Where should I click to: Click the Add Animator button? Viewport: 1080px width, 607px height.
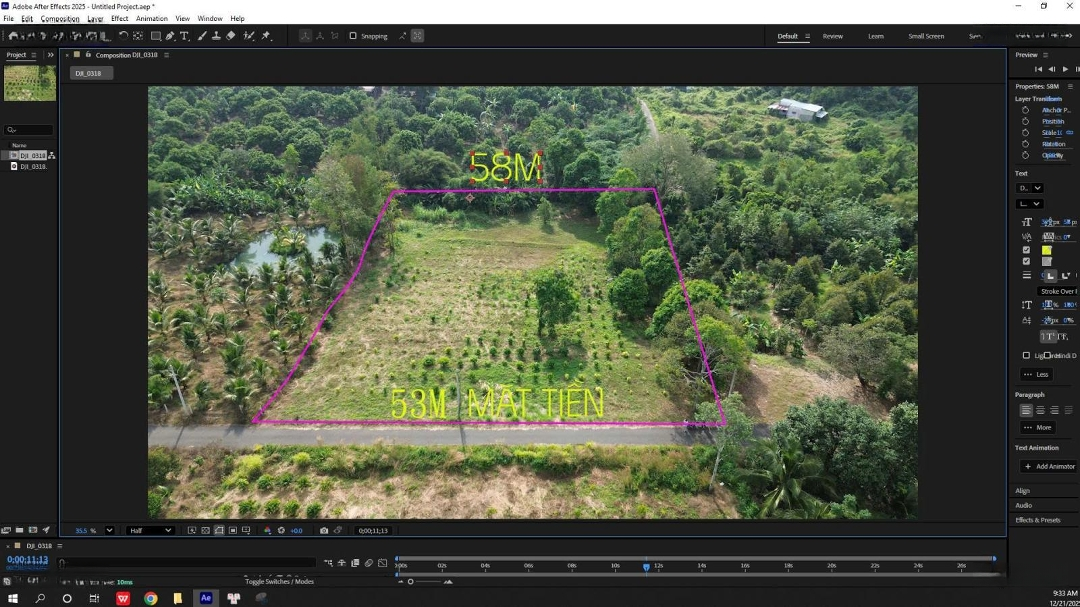pyautogui.click(x=1048, y=466)
